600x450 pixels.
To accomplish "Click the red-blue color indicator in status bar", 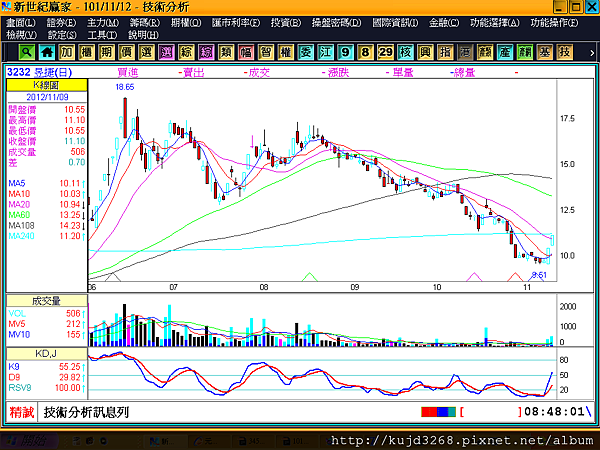I will tap(438, 412).
